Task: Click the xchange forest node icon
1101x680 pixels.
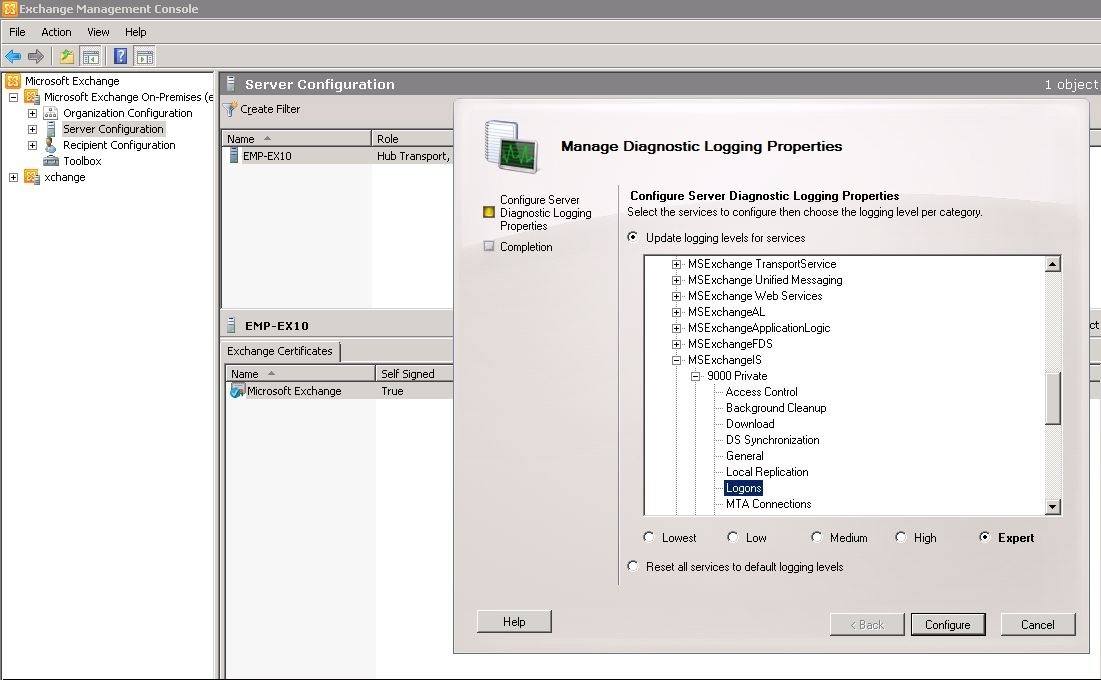Action: click(32, 177)
